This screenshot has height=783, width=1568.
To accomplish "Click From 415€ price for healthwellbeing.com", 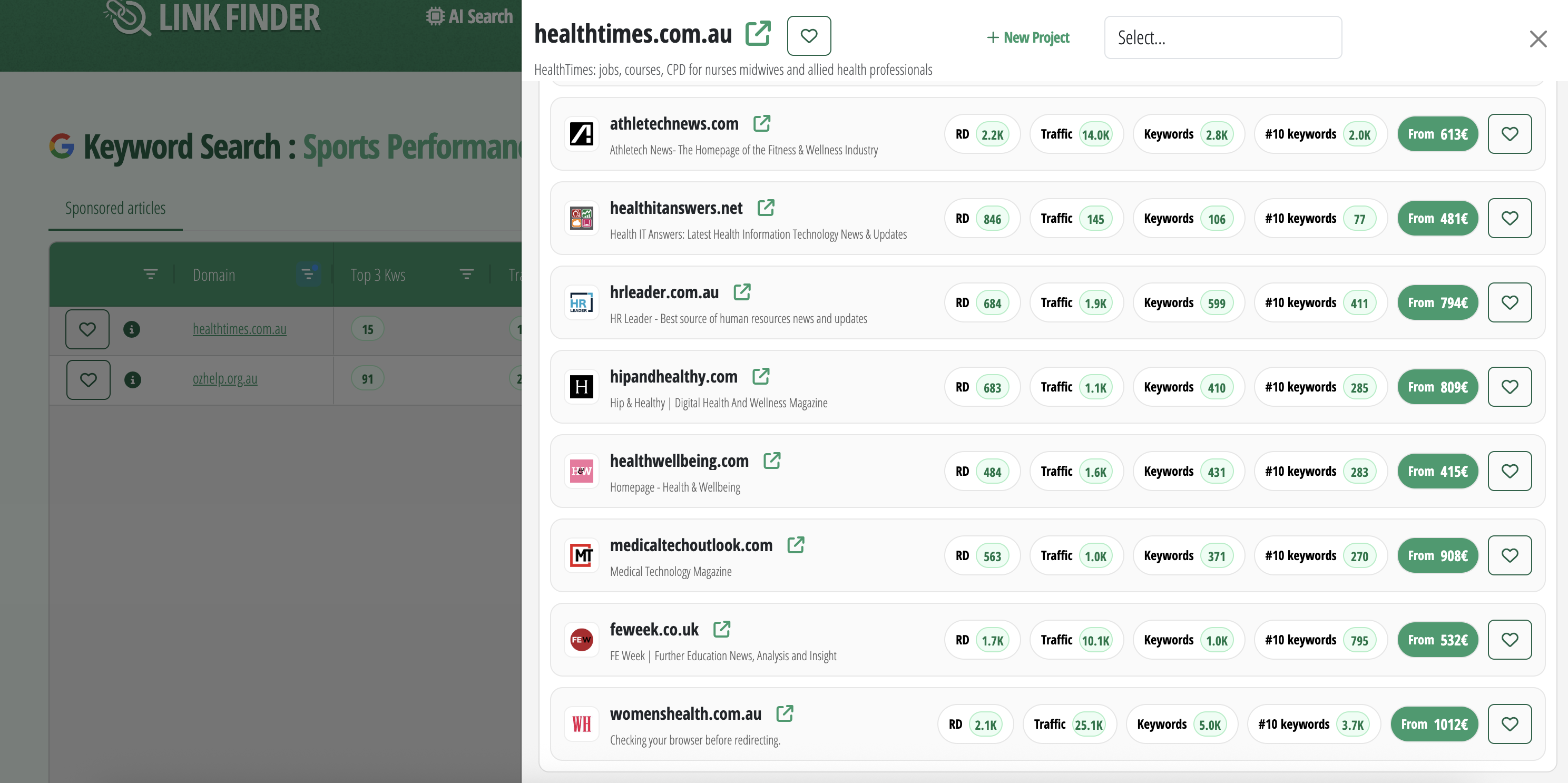I will (1438, 471).
